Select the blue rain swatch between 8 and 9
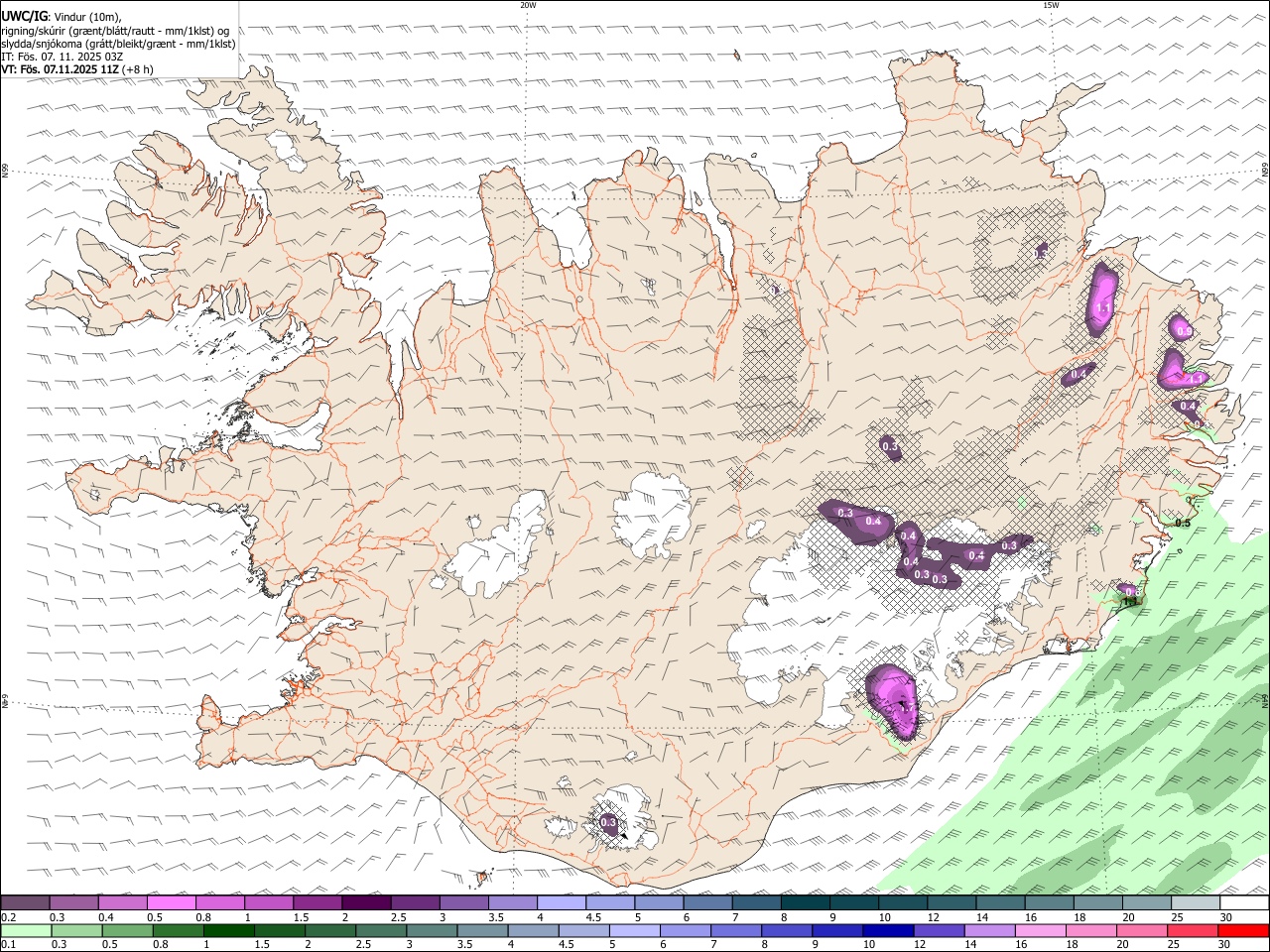1270x952 pixels. 786,930
